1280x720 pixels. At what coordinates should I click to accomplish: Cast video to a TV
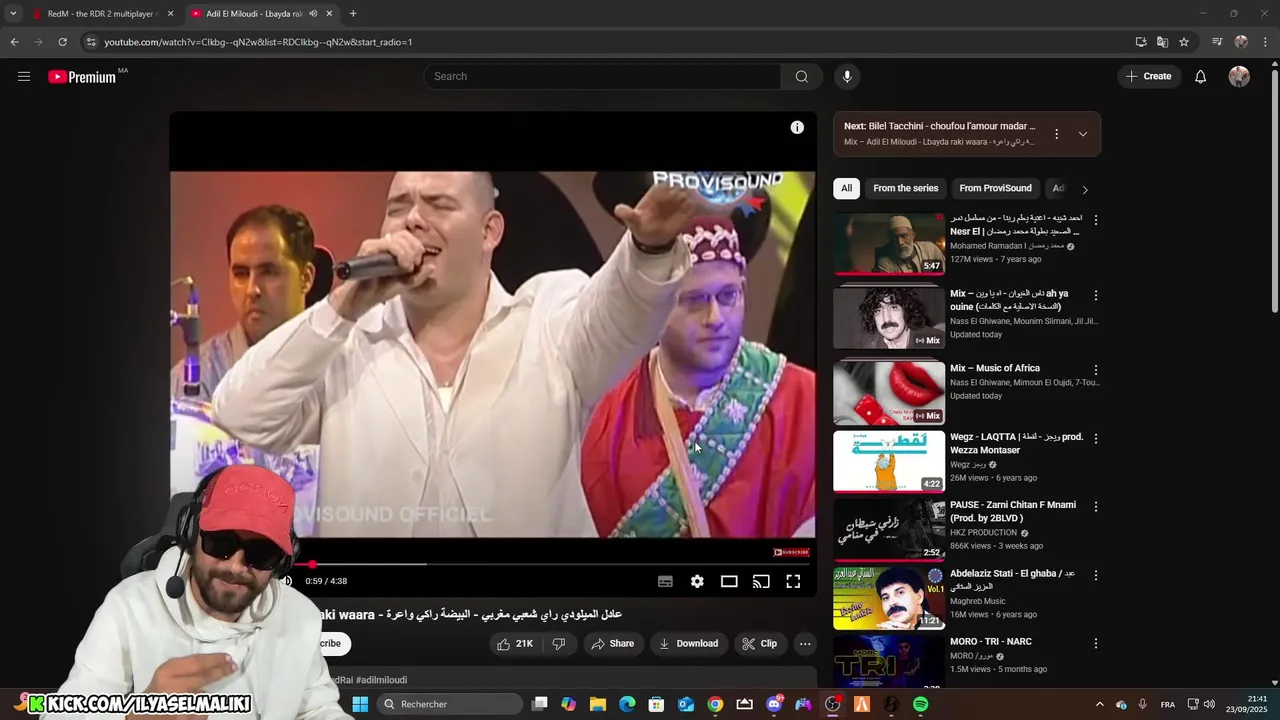coord(761,581)
